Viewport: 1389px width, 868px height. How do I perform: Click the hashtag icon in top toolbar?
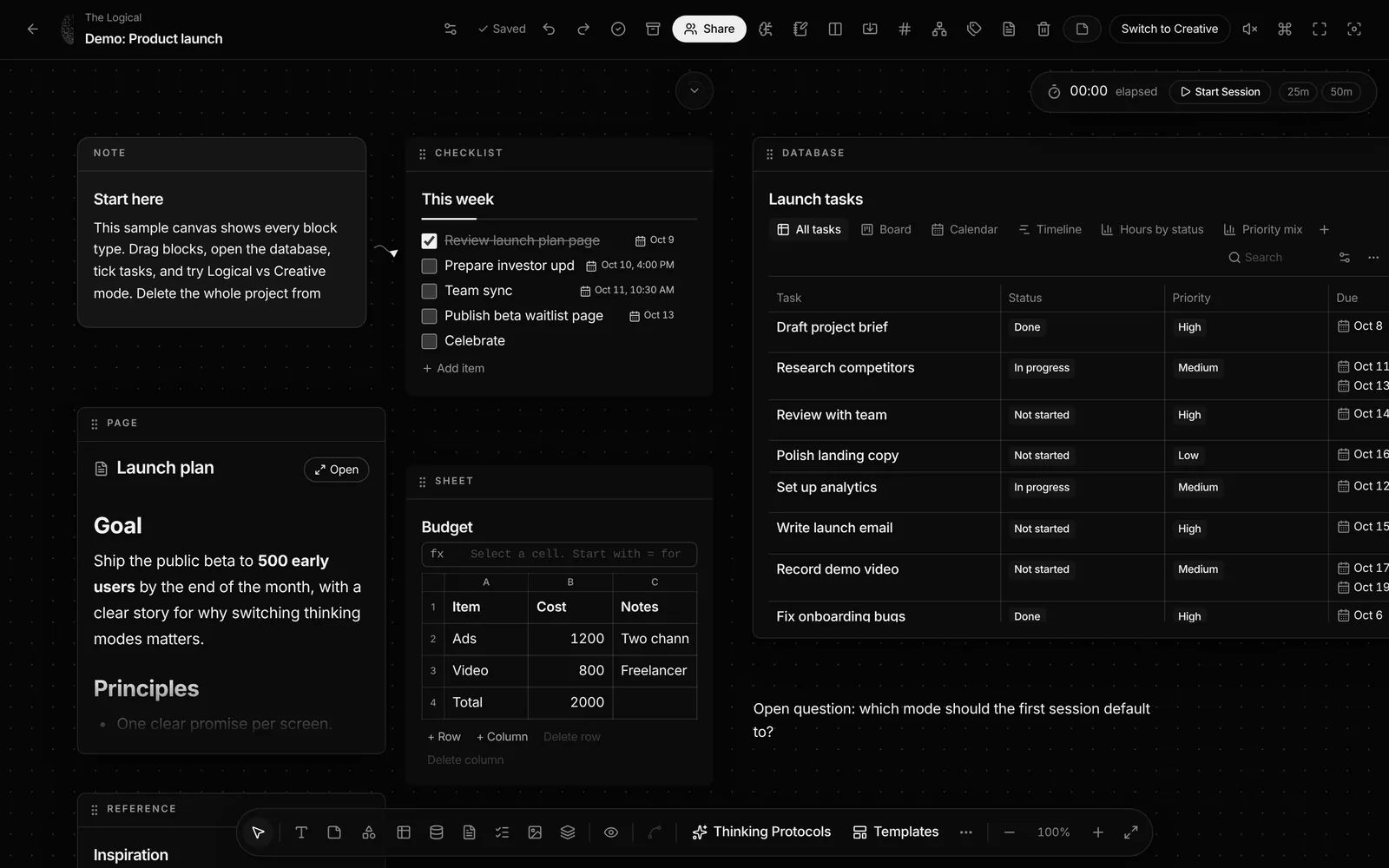tap(905, 29)
